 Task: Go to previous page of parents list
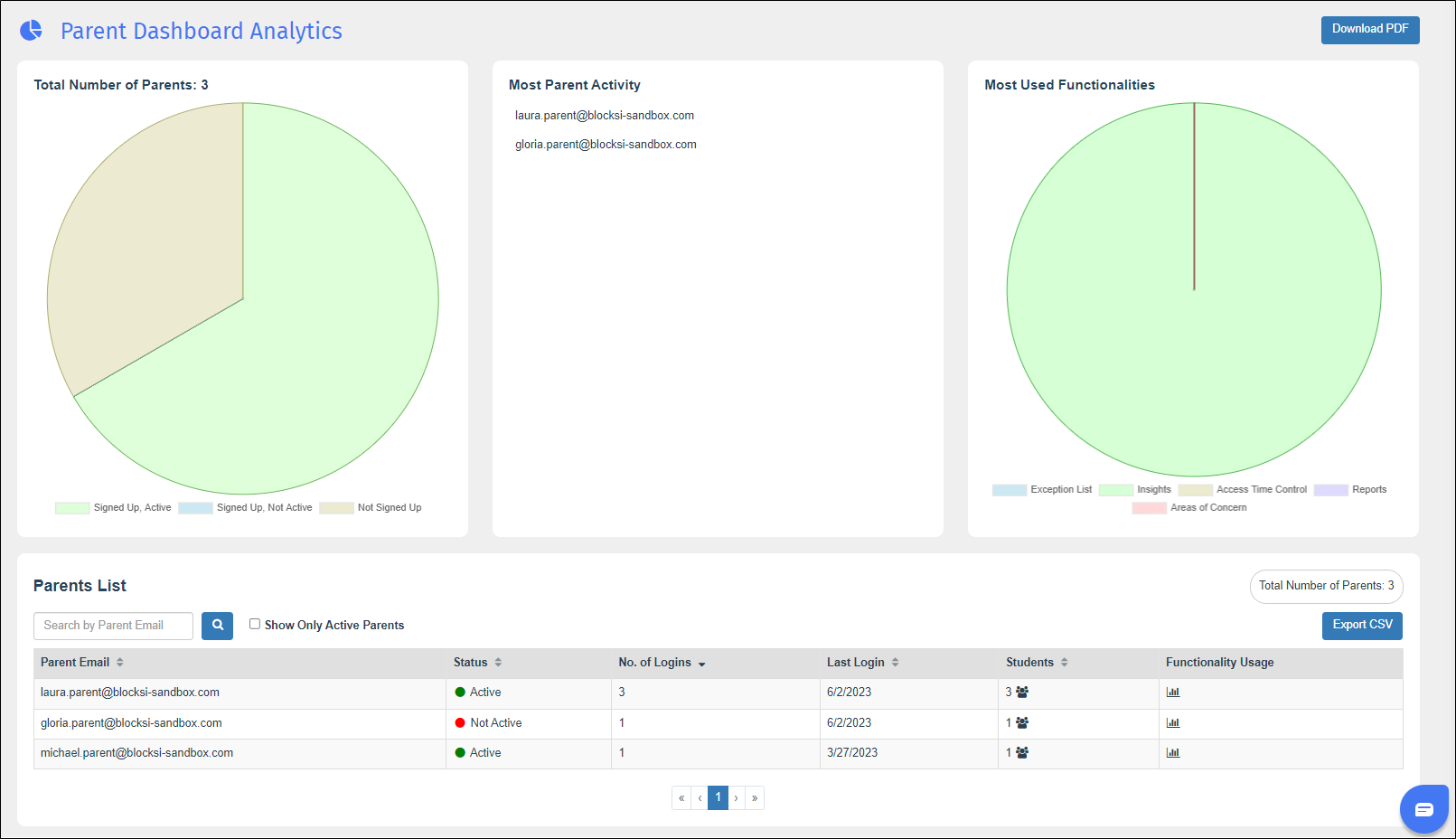700,798
